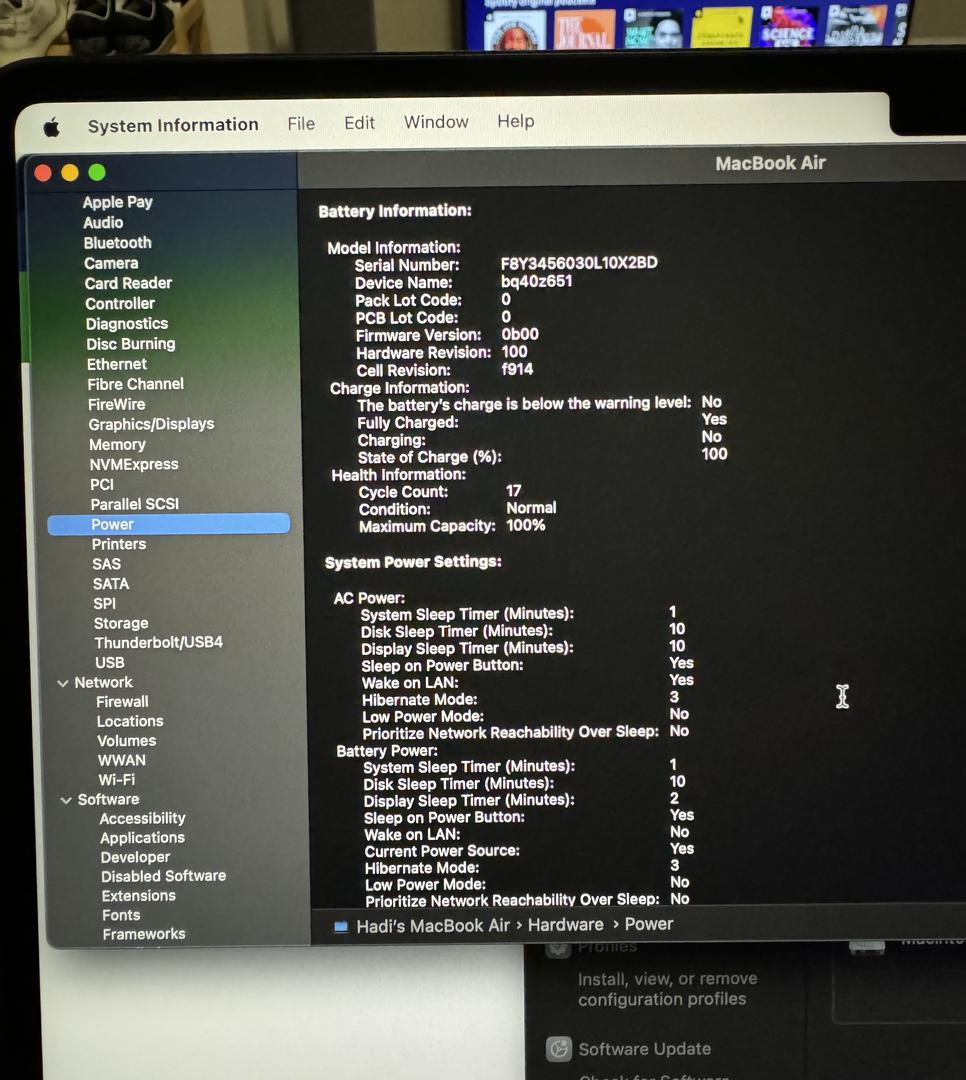Select USB in the sidebar

tap(110, 663)
